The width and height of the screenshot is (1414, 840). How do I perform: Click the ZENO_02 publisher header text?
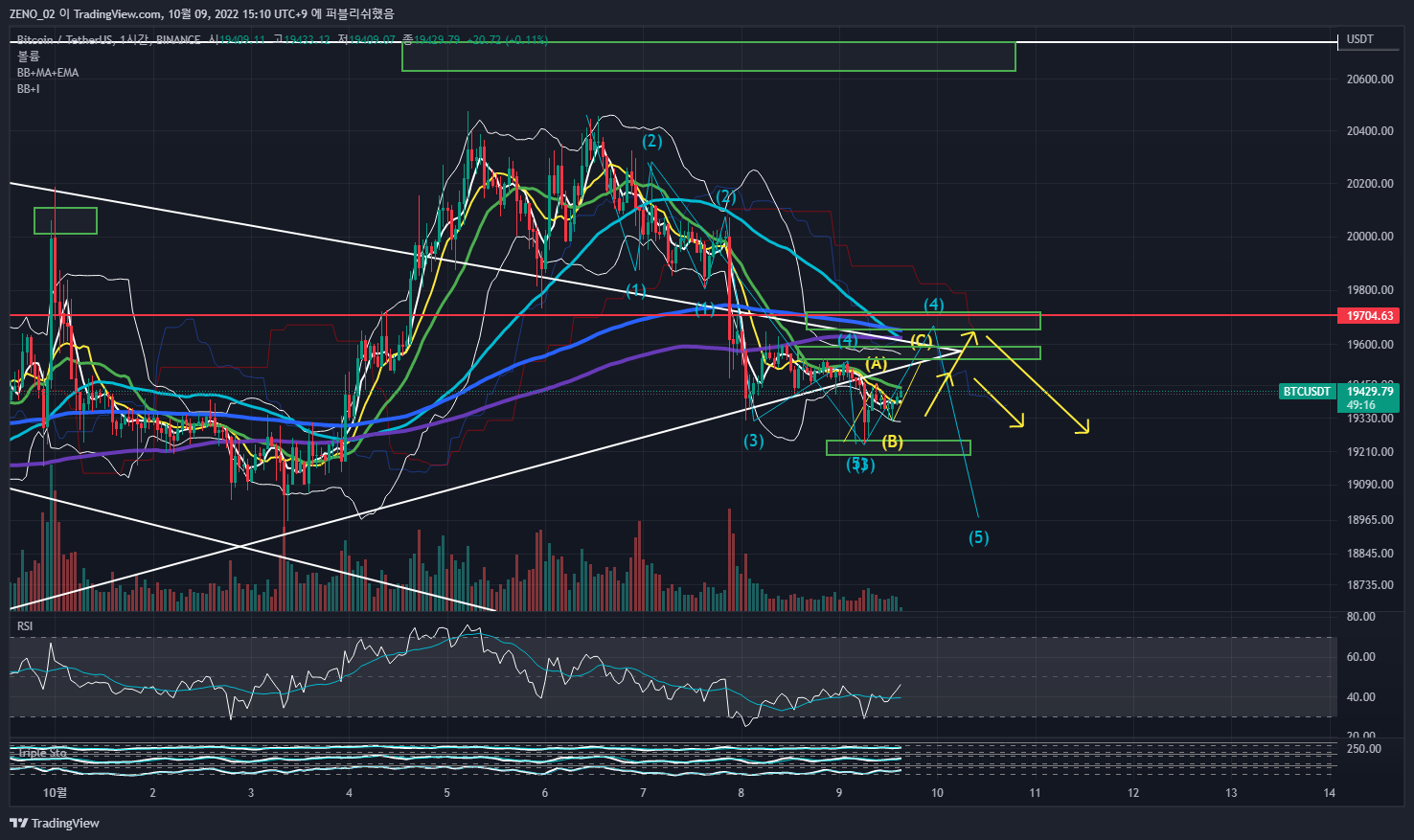tap(32, 13)
